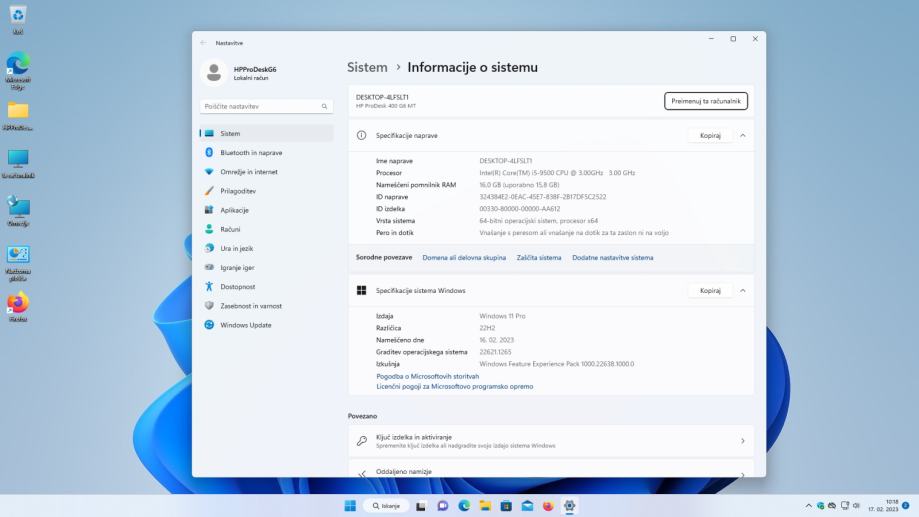Open Računi settings category

(267, 229)
